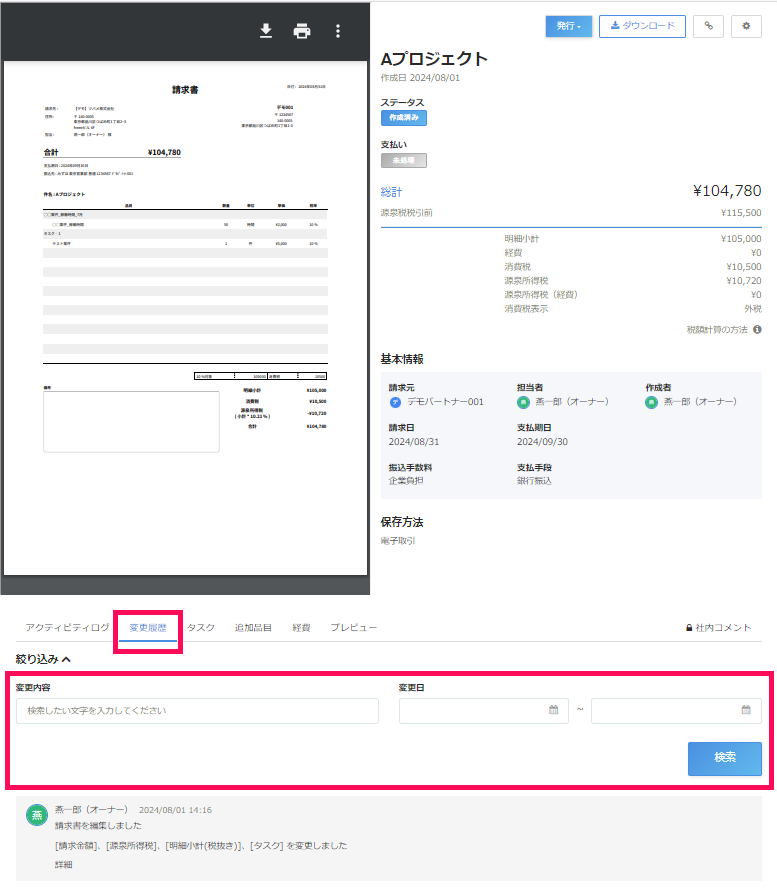Click the 総計 link

coord(392,192)
